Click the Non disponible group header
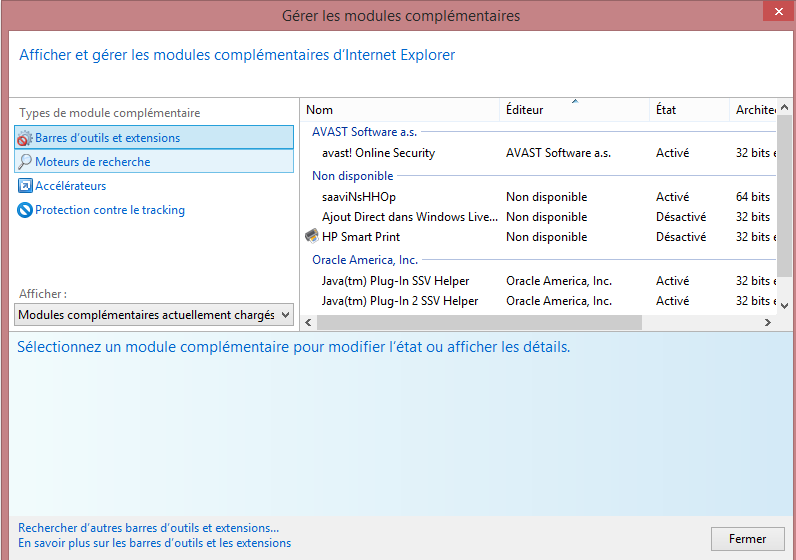796x560 pixels. point(353,176)
